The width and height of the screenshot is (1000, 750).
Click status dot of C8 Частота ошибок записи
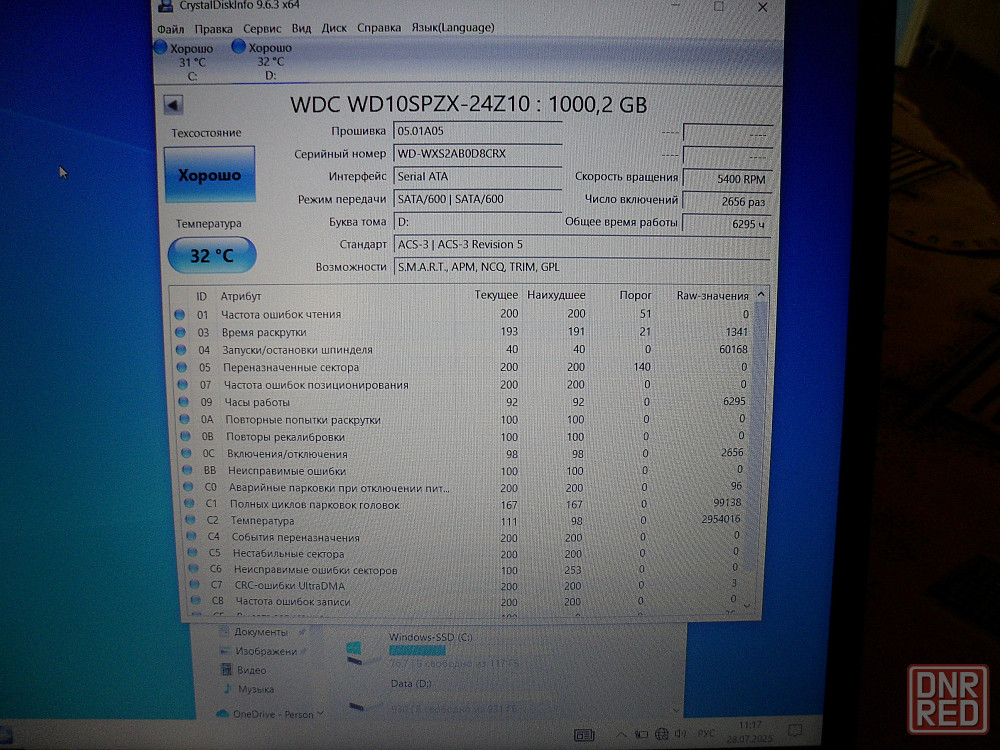point(195,600)
